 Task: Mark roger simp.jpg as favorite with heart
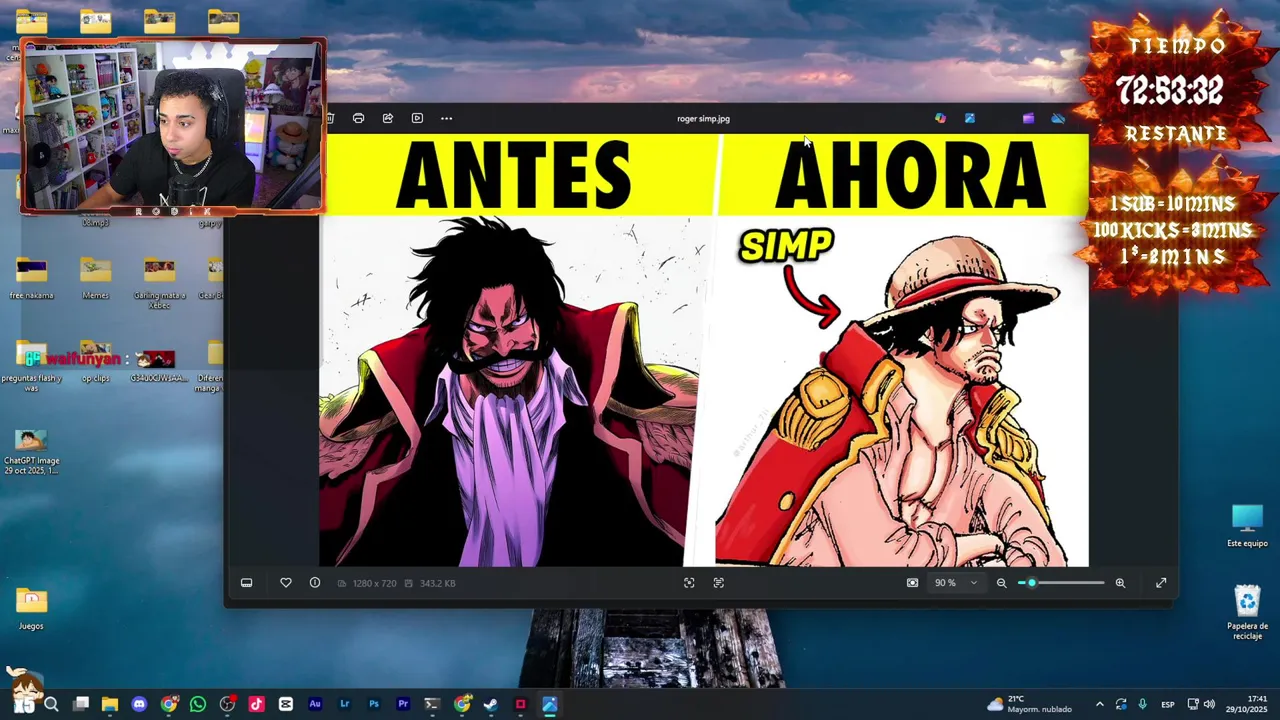tap(286, 583)
